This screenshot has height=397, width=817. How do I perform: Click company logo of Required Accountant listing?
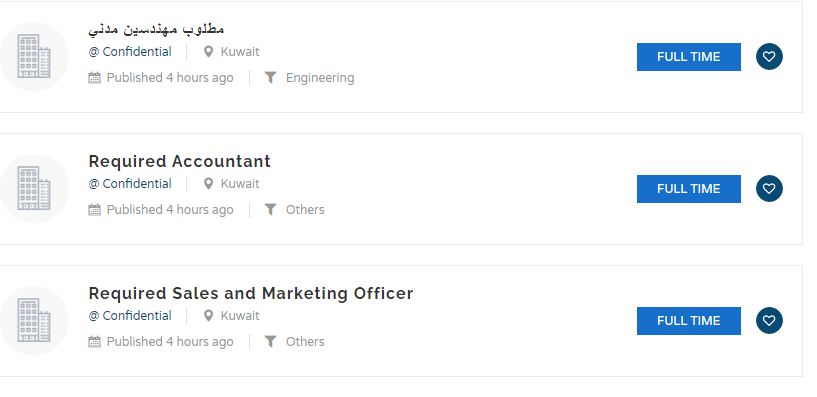click(x=34, y=189)
